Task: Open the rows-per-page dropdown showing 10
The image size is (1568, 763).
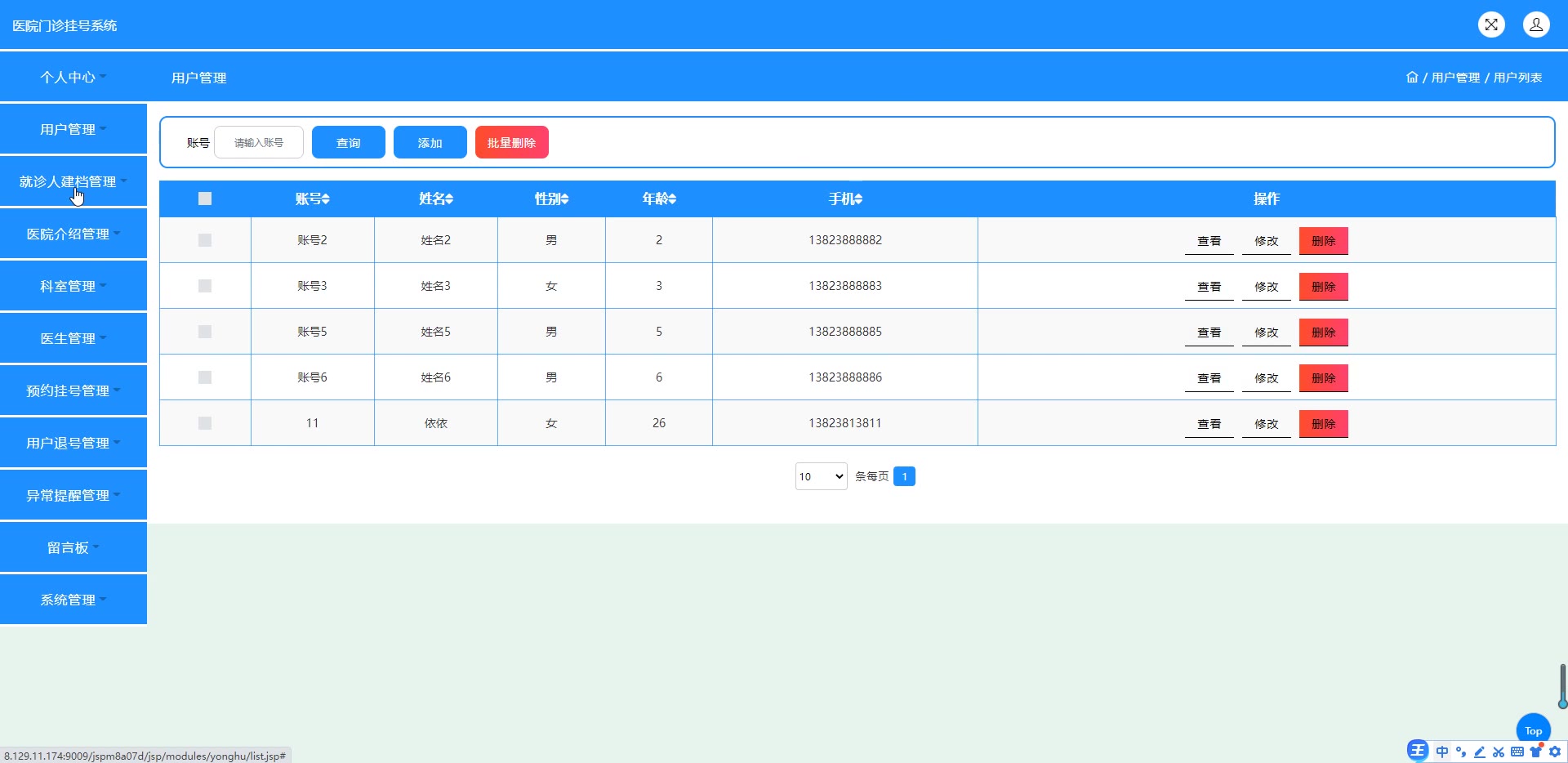Action: pos(822,476)
